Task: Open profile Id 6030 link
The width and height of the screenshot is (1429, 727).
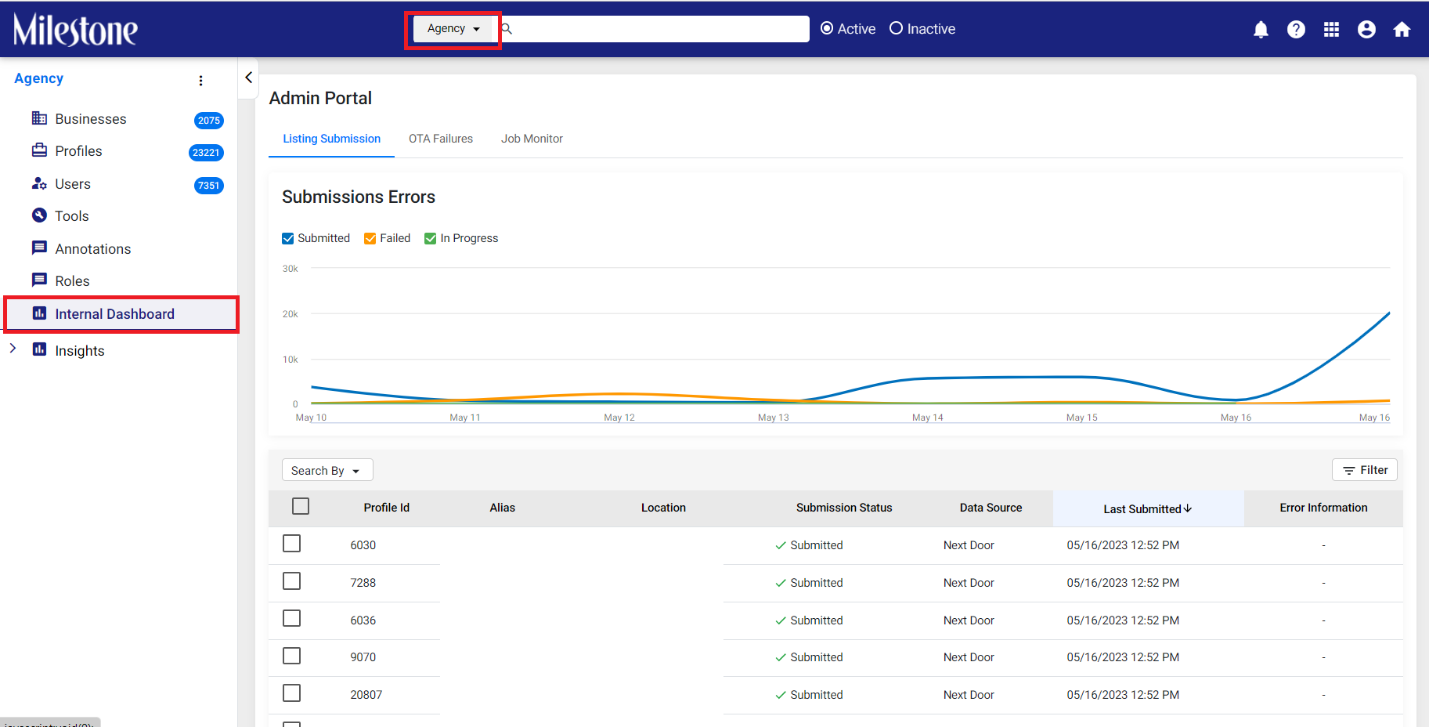Action: pyautogui.click(x=363, y=545)
